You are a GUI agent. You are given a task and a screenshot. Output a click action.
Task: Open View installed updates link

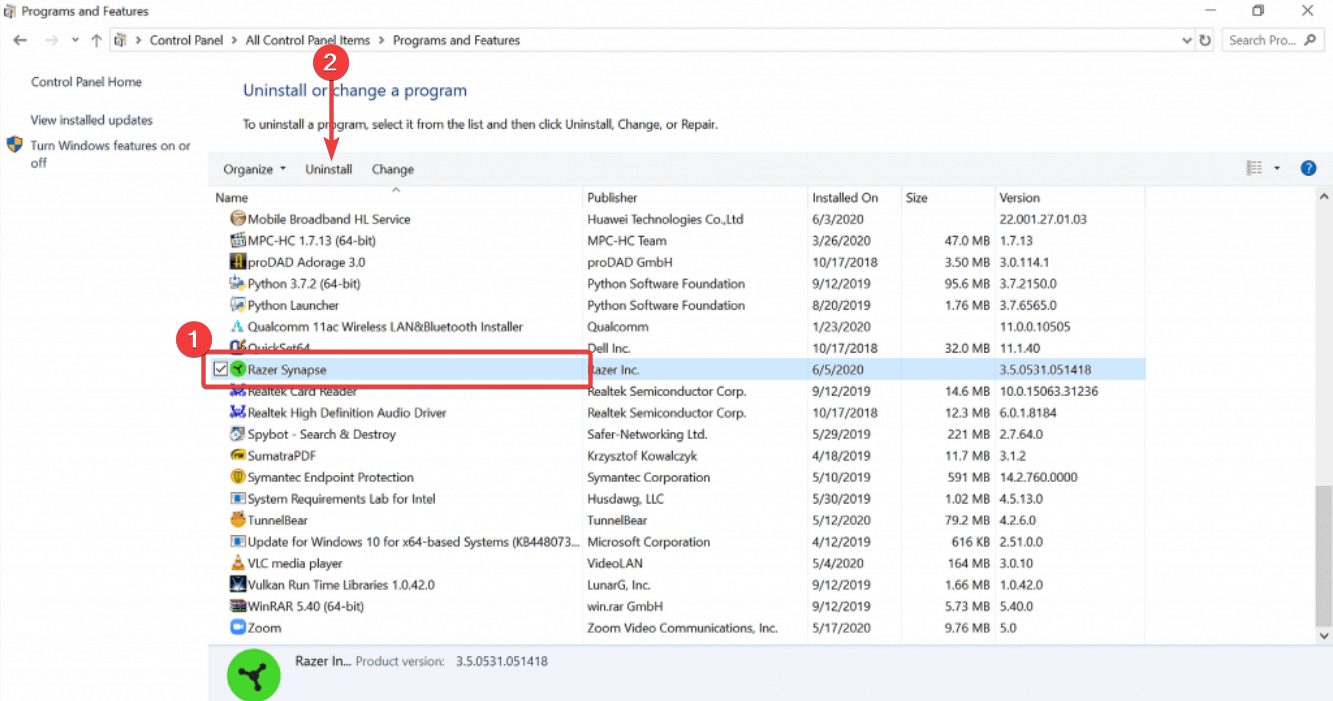point(92,120)
